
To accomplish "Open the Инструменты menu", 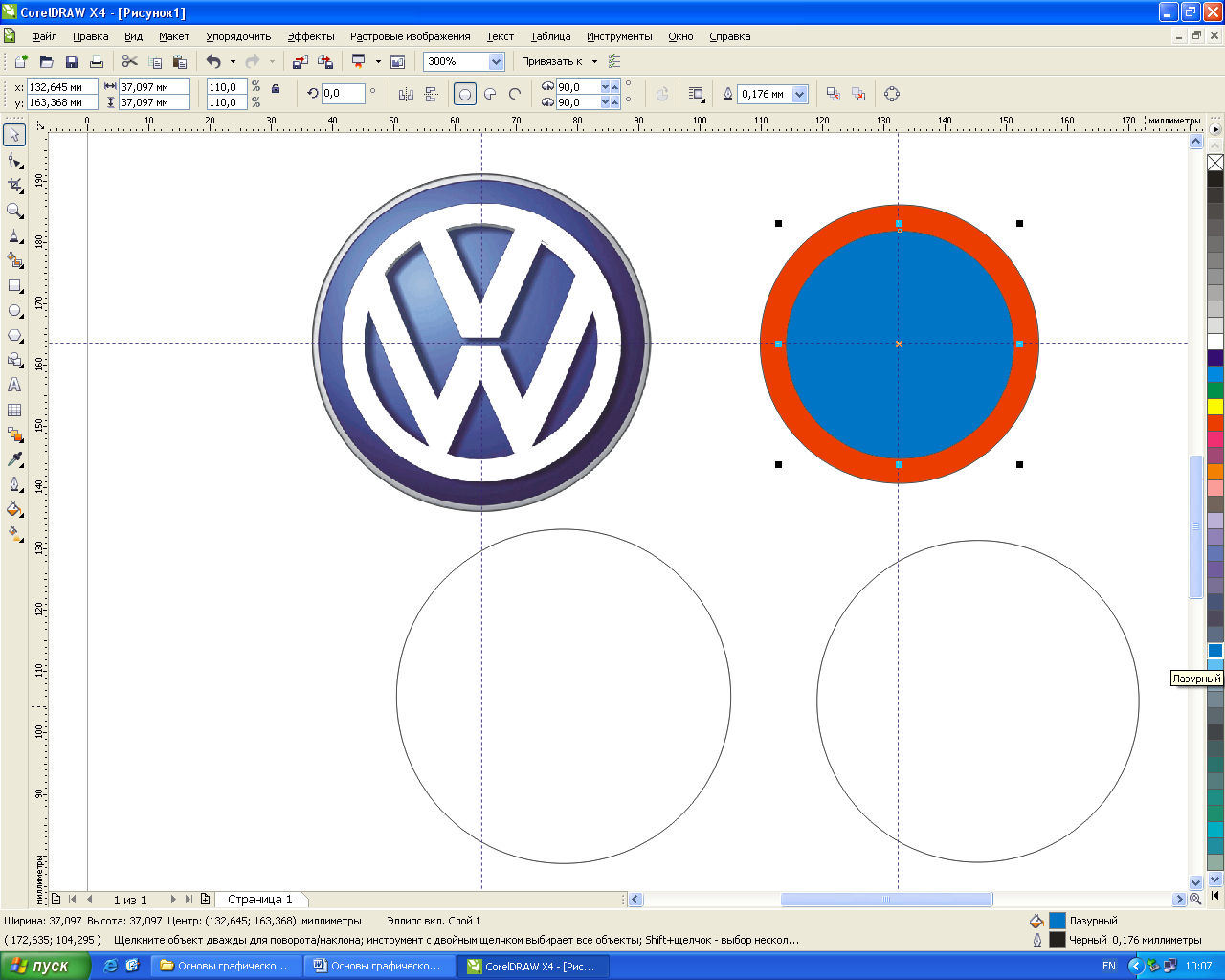I will tap(619, 36).
